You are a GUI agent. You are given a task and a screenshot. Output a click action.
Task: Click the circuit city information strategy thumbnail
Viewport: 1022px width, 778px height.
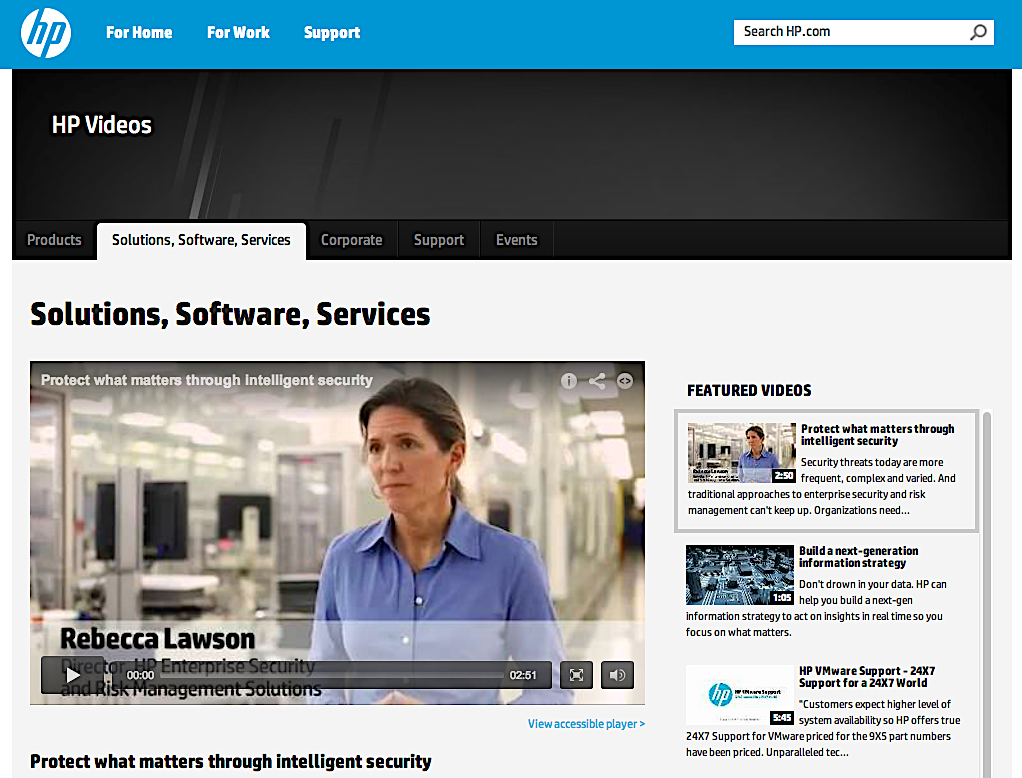740,575
